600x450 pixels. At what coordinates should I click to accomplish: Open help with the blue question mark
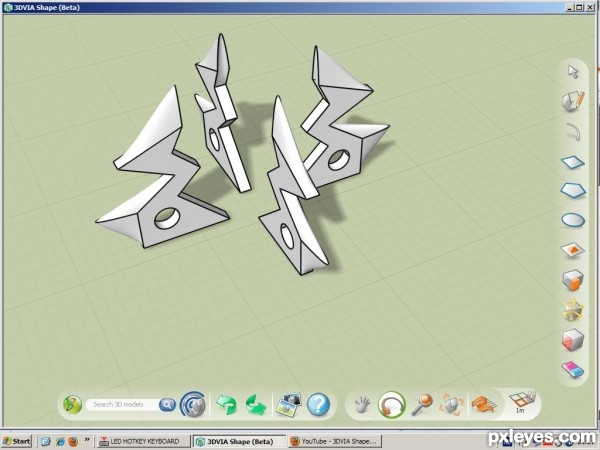[x=318, y=404]
